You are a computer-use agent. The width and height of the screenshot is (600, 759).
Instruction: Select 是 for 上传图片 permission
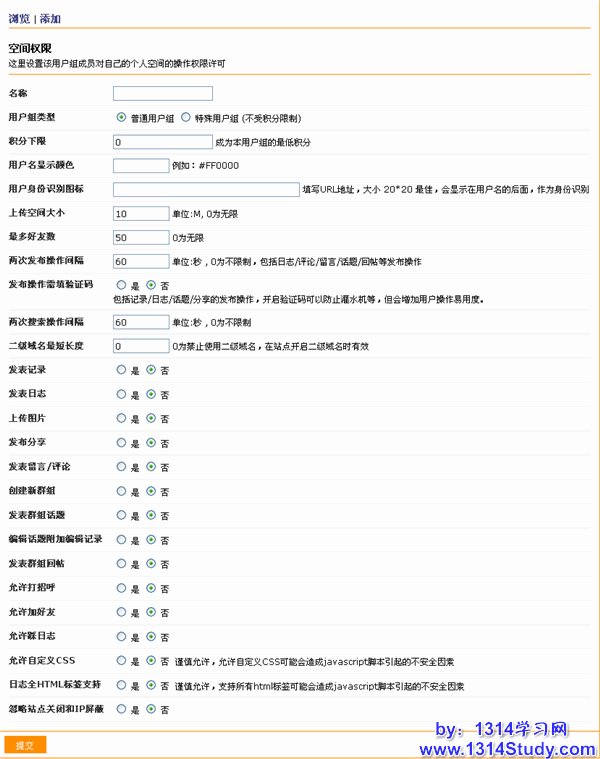(x=122, y=418)
